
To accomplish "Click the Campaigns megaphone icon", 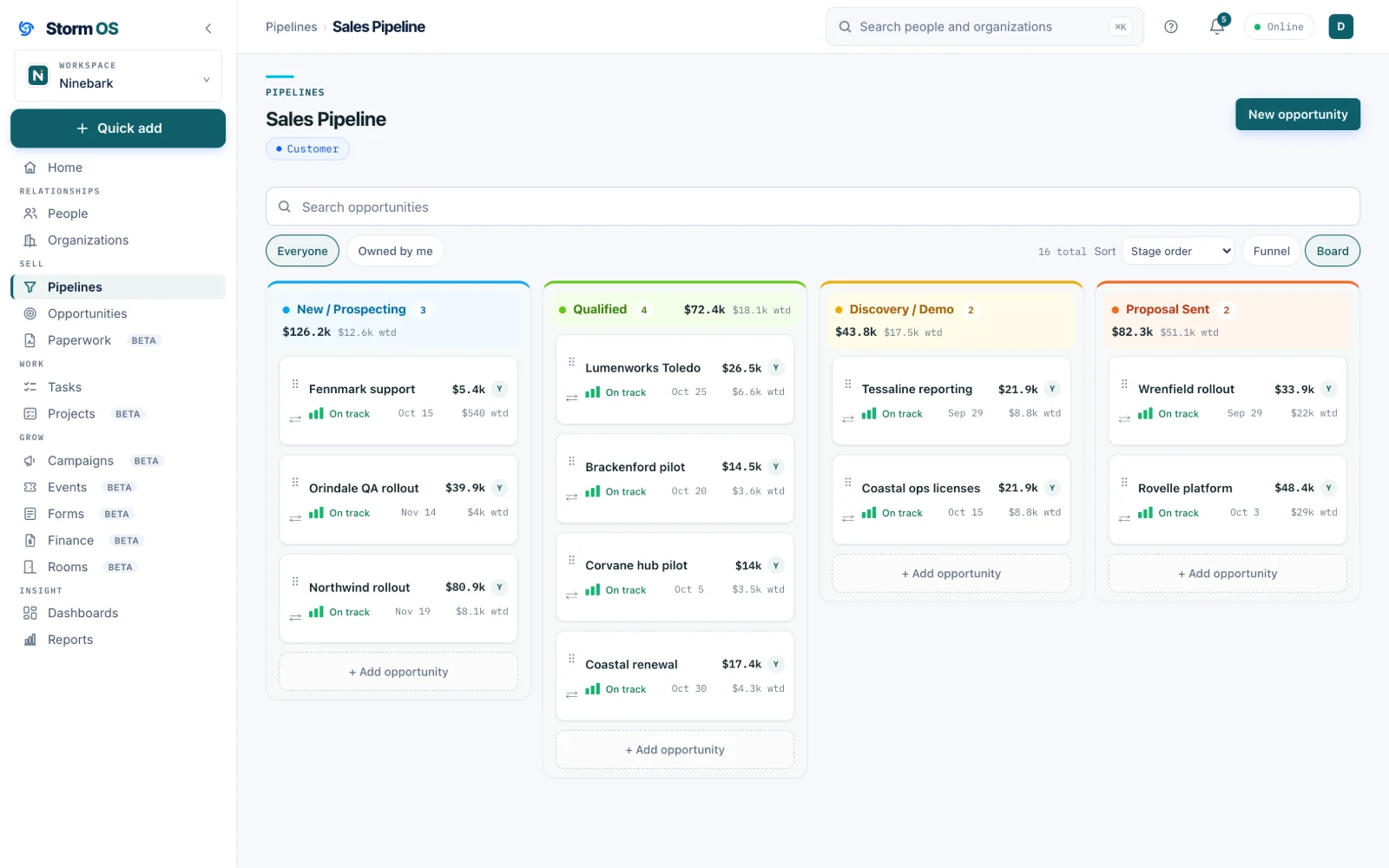I will click(30, 461).
